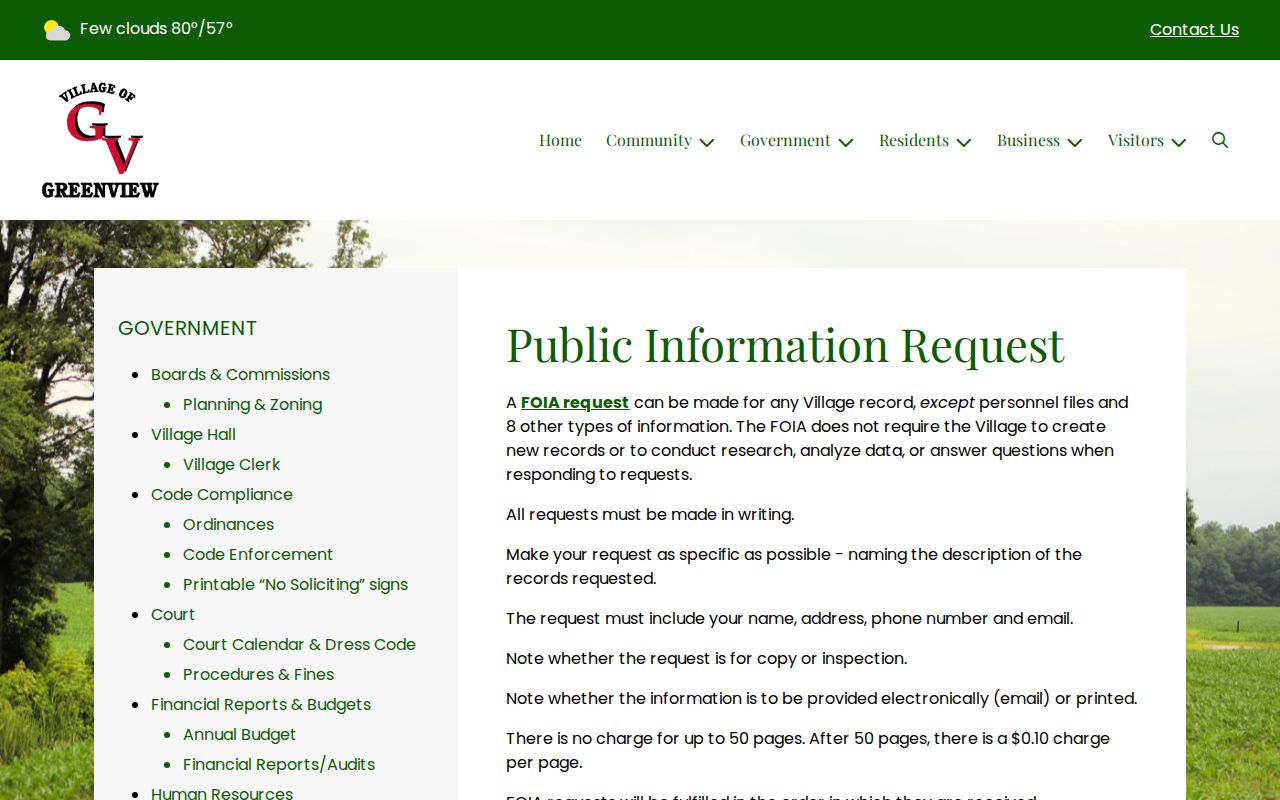Image resolution: width=1280 pixels, height=800 pixels.
Task: Open the FOIA request link
Action: click(575, 402)
